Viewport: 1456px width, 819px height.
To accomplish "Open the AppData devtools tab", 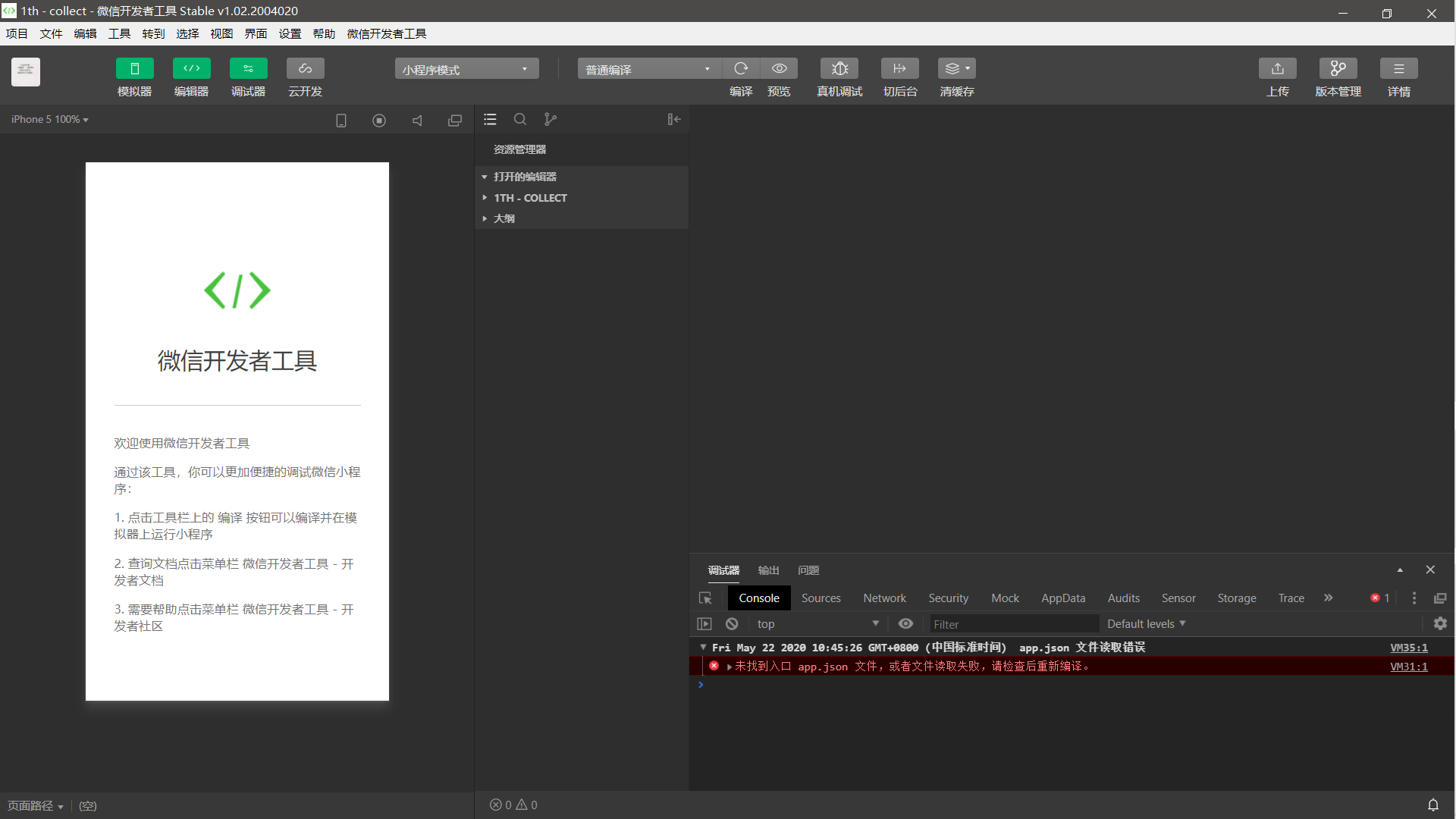I will (1063, 598).
